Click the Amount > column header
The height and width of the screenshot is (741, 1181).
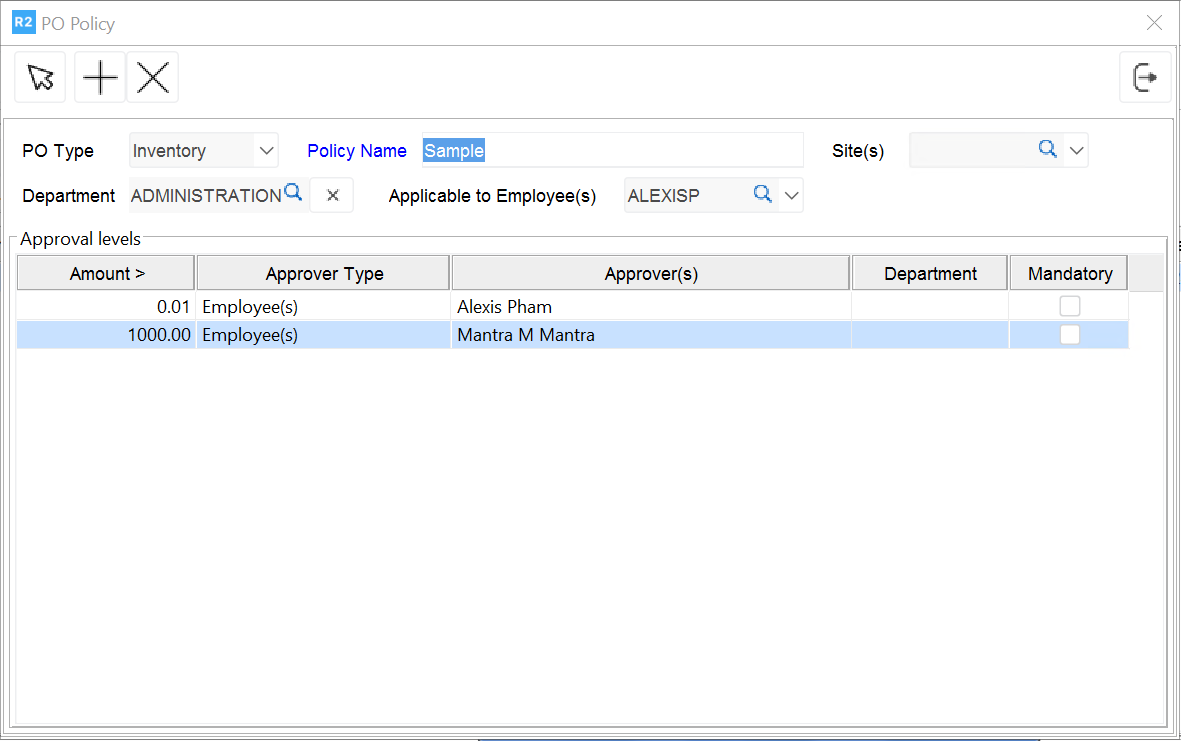click(x=106, y=274)
